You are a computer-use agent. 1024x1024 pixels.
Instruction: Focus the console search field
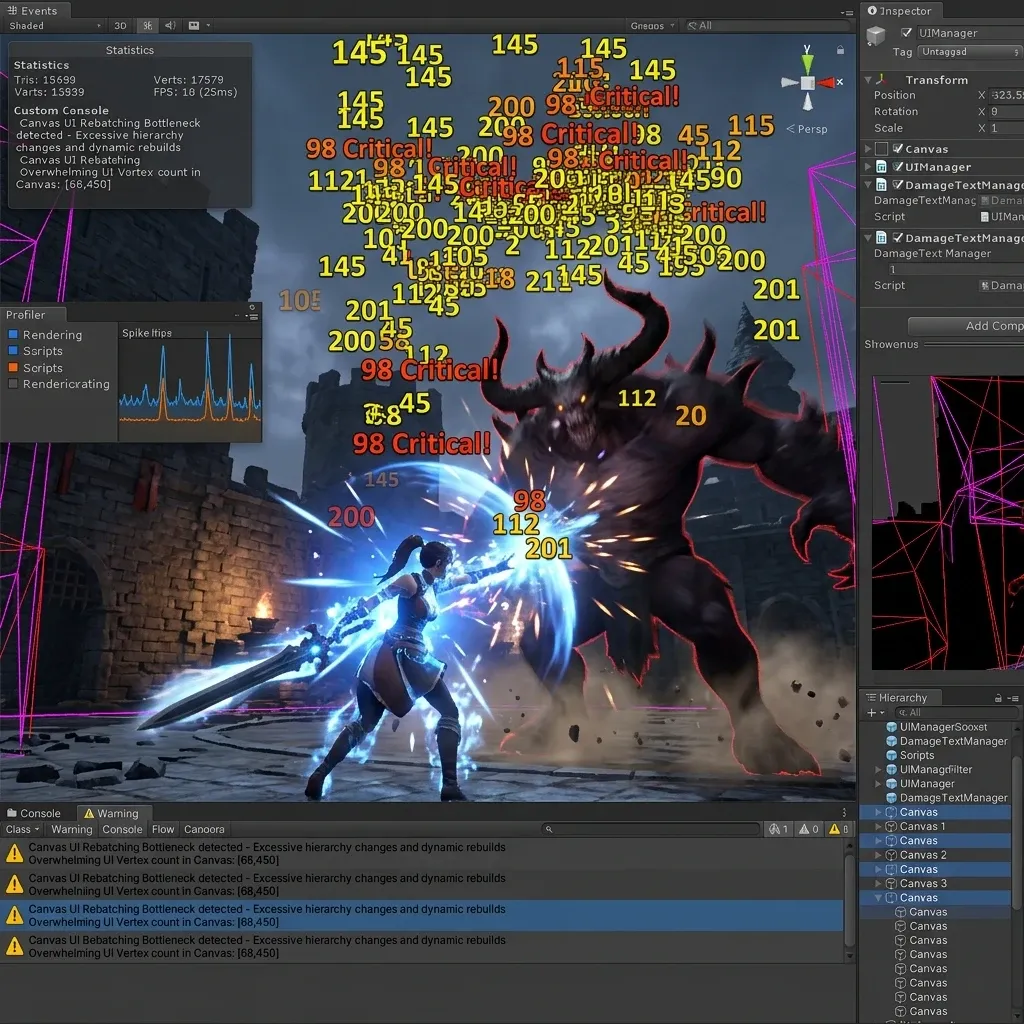click(x=651, y=829)
